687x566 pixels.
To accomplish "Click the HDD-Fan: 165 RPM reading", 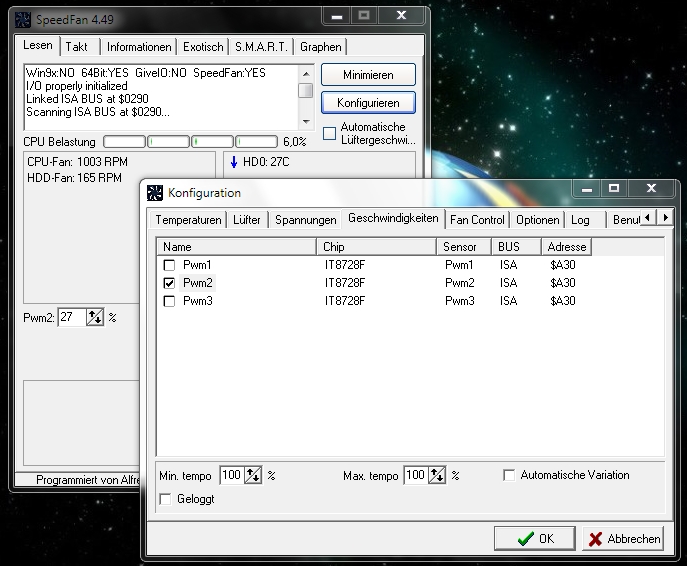I will [74, 178].
